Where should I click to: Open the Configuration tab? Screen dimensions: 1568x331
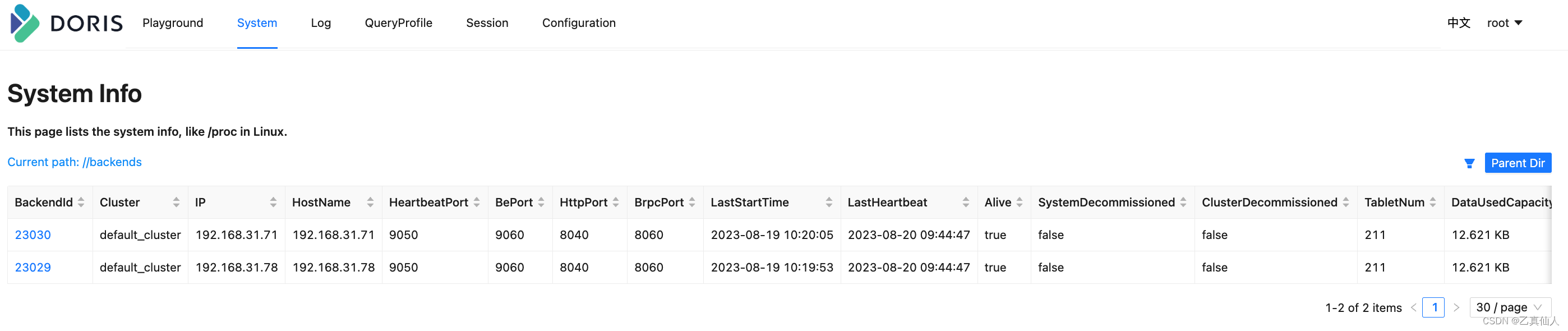tap(578, 23)
